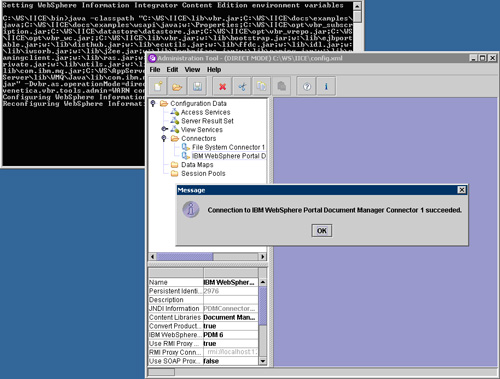Click Content Libraries value 'Document Man...'
This screenshot has width=500, height=379.
click(x=231, y=317)
